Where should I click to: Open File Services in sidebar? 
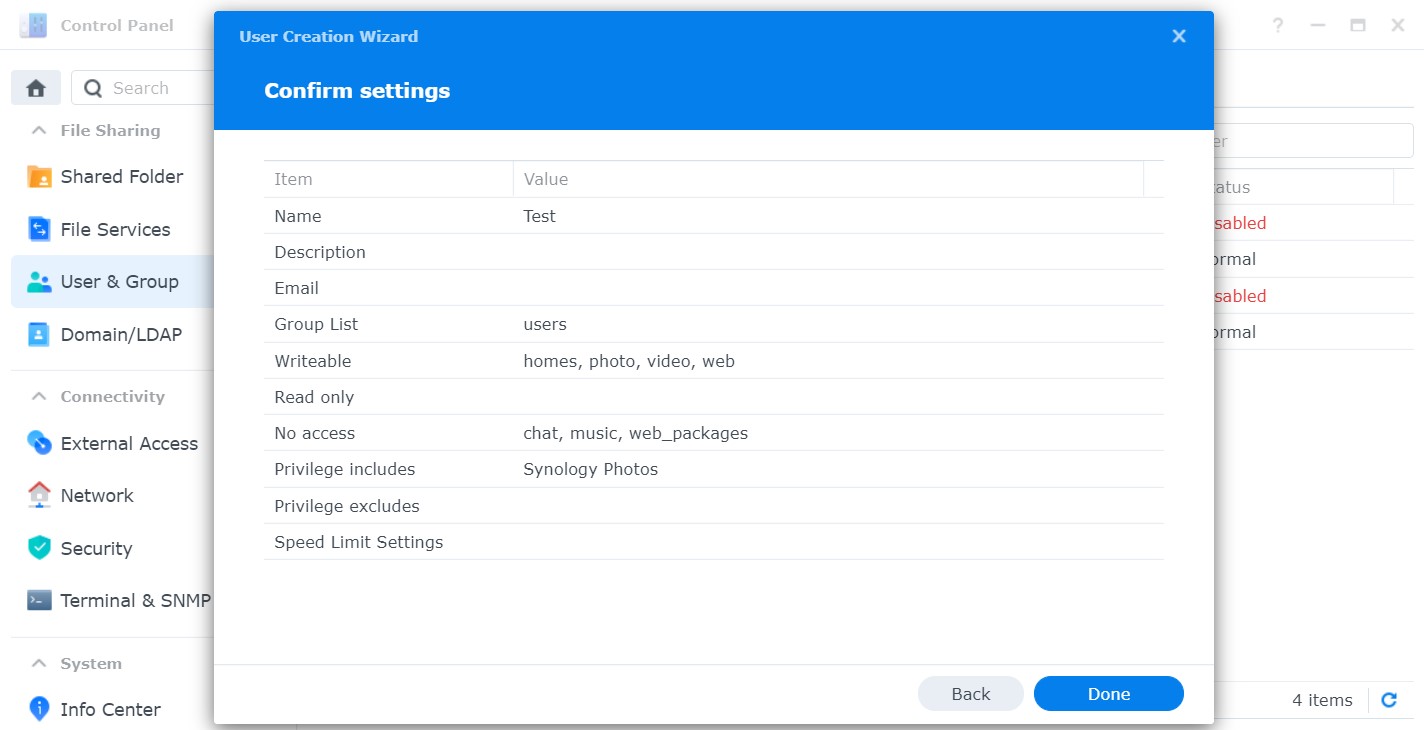coord(115,229)
